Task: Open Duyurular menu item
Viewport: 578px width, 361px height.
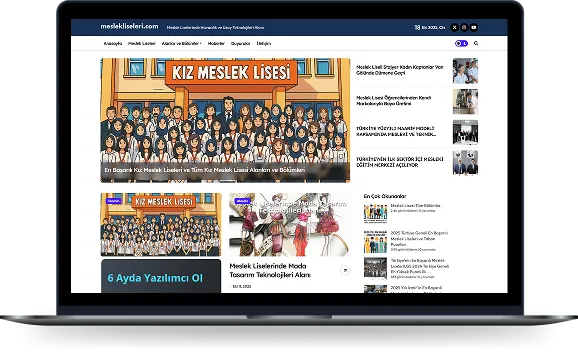Action: (240, 44)
